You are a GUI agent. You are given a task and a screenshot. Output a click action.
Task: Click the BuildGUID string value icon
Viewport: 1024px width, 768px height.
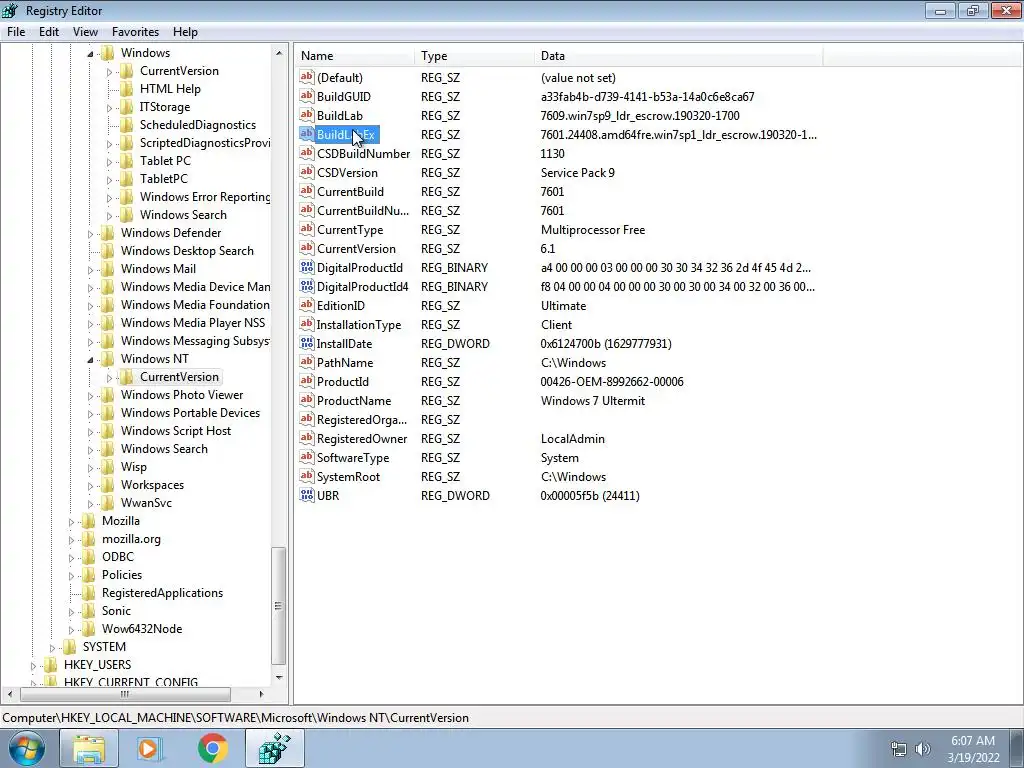click(x=306, y=96)
